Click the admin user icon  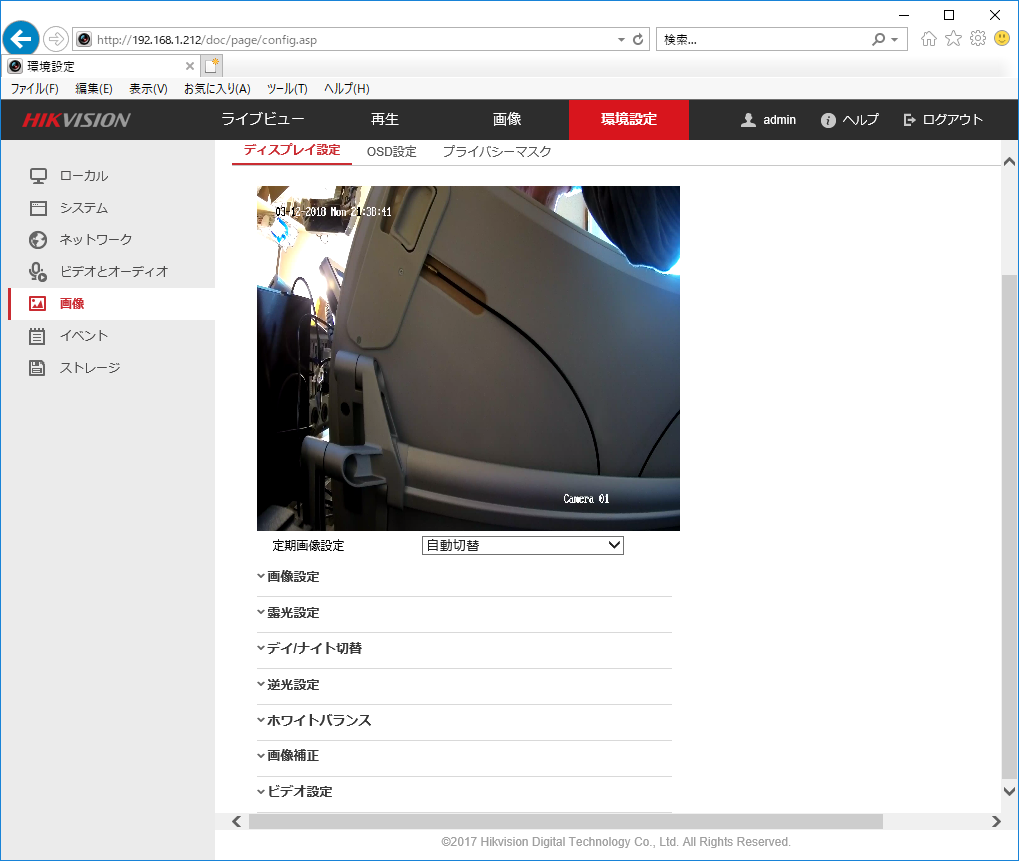click(748, 120)
